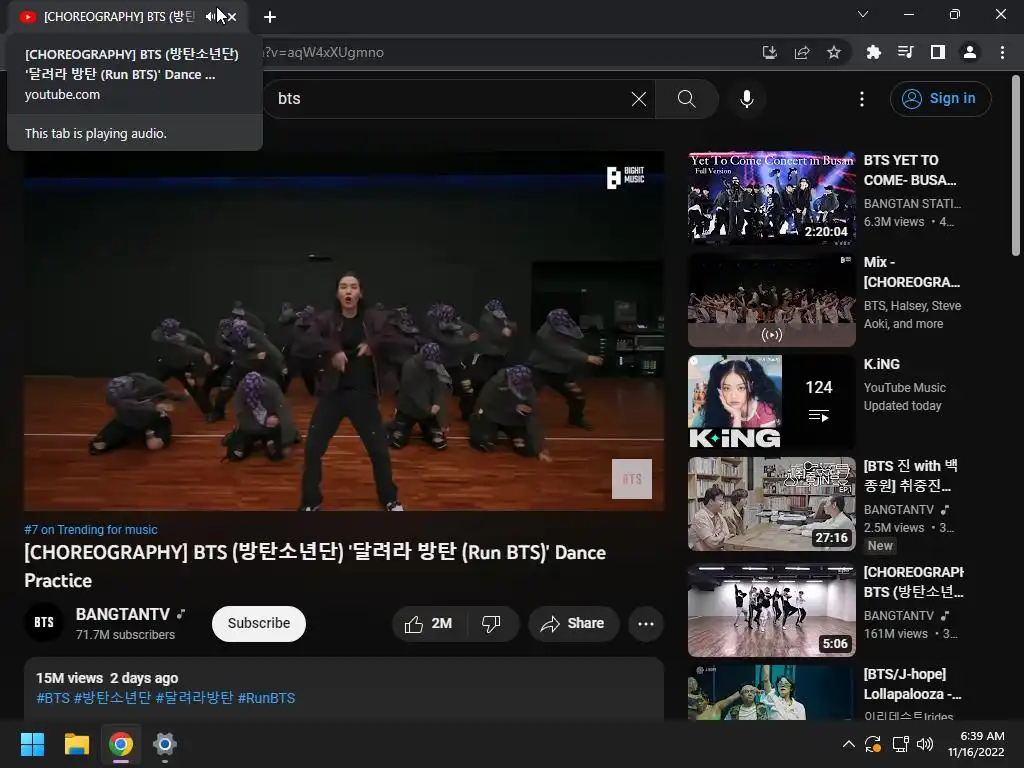Open Settings gear on taskbar
Image resolution: width=1024 pixels, height=768 pixels.
point(165,744)
